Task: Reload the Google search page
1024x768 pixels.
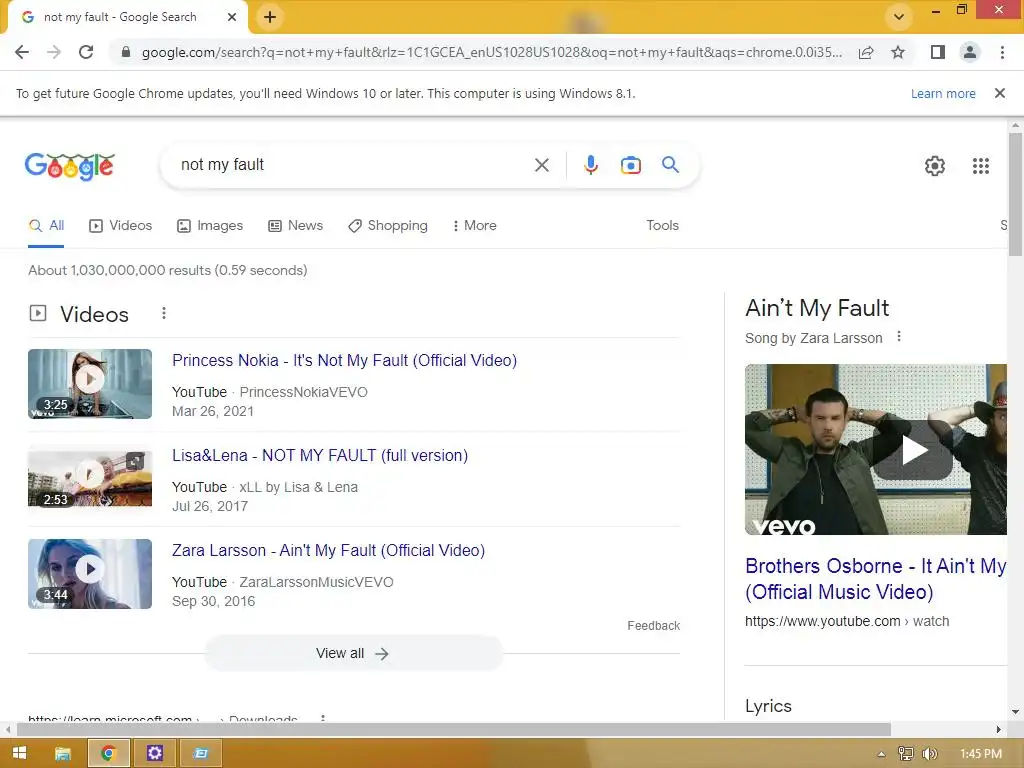Action: [86, 52]
